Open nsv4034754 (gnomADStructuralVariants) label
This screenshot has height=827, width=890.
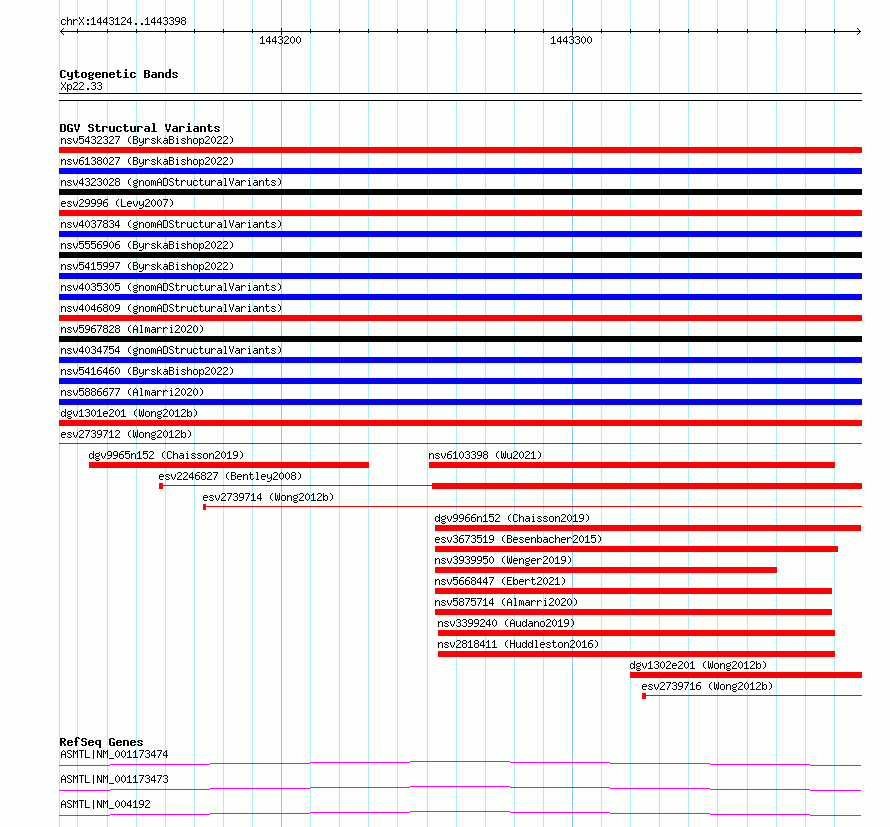[x=171, y=350]
